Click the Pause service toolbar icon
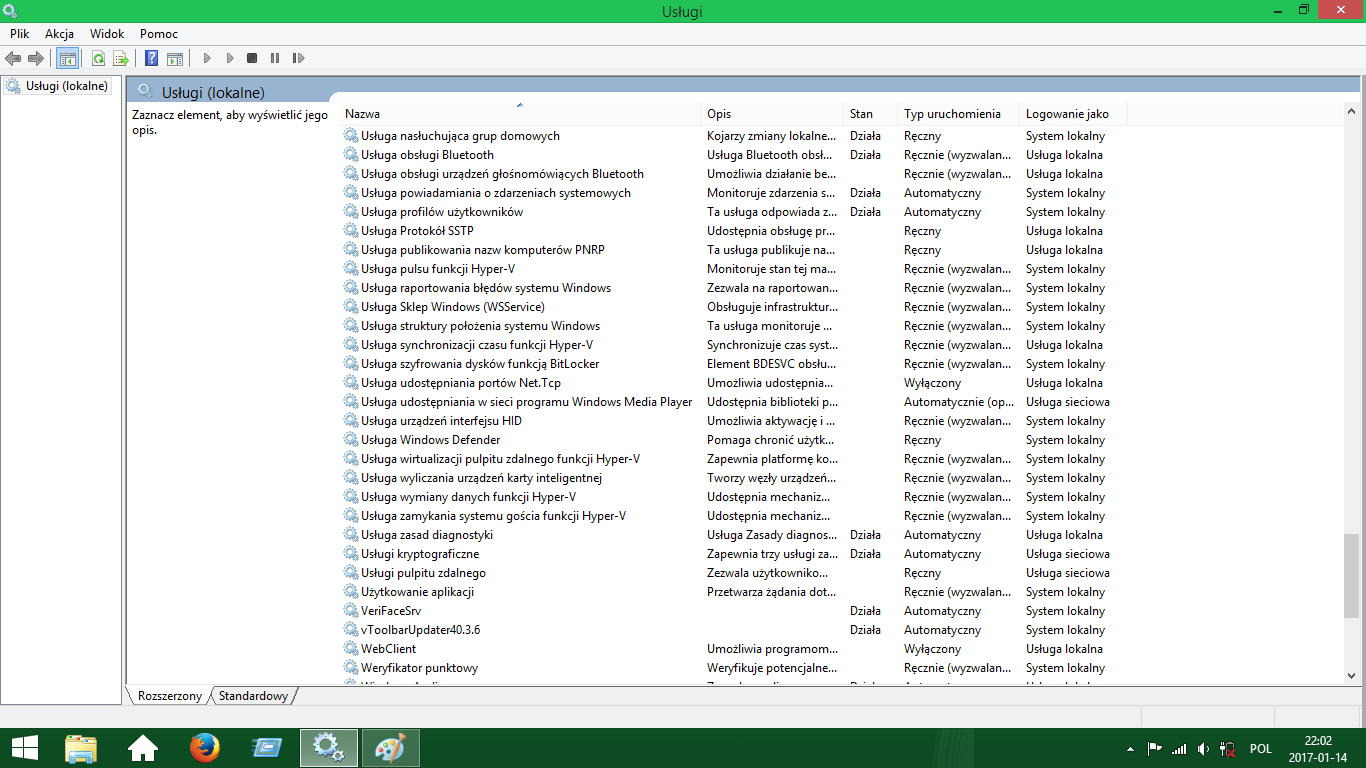The image size is (1366, 768). [x=275, y=59]
